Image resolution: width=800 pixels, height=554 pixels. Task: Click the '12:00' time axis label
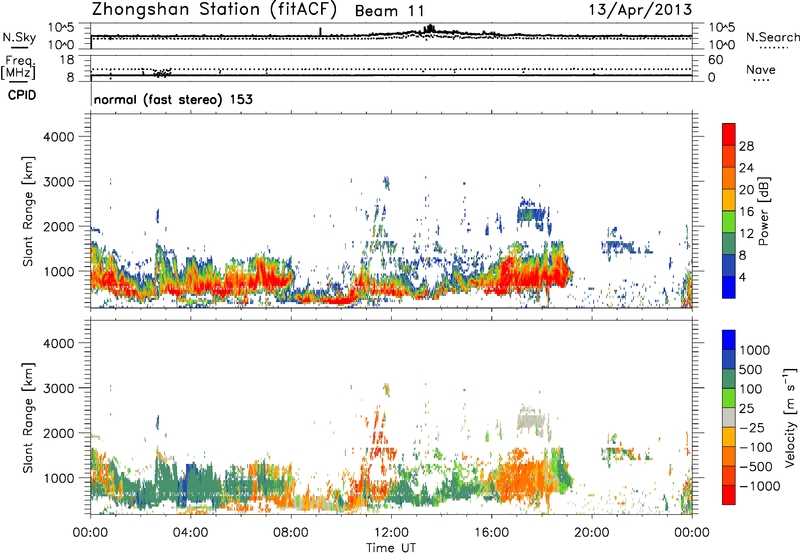point(391,533)
